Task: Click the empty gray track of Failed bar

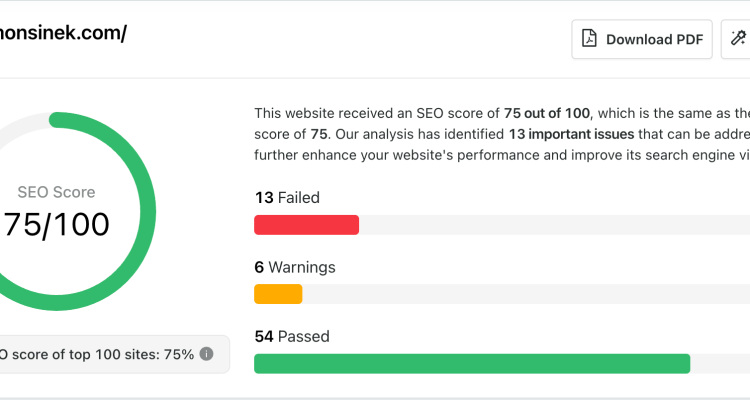Action: click(554, 225)
